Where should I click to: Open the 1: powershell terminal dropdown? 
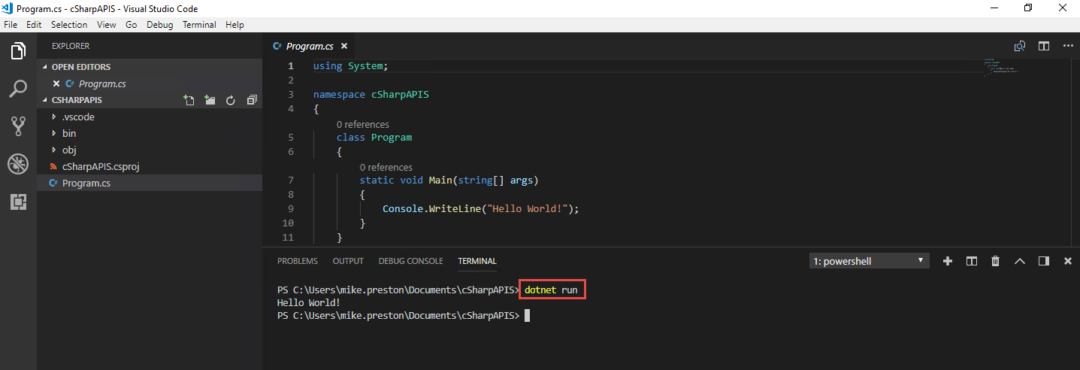[x=869, y=261]
